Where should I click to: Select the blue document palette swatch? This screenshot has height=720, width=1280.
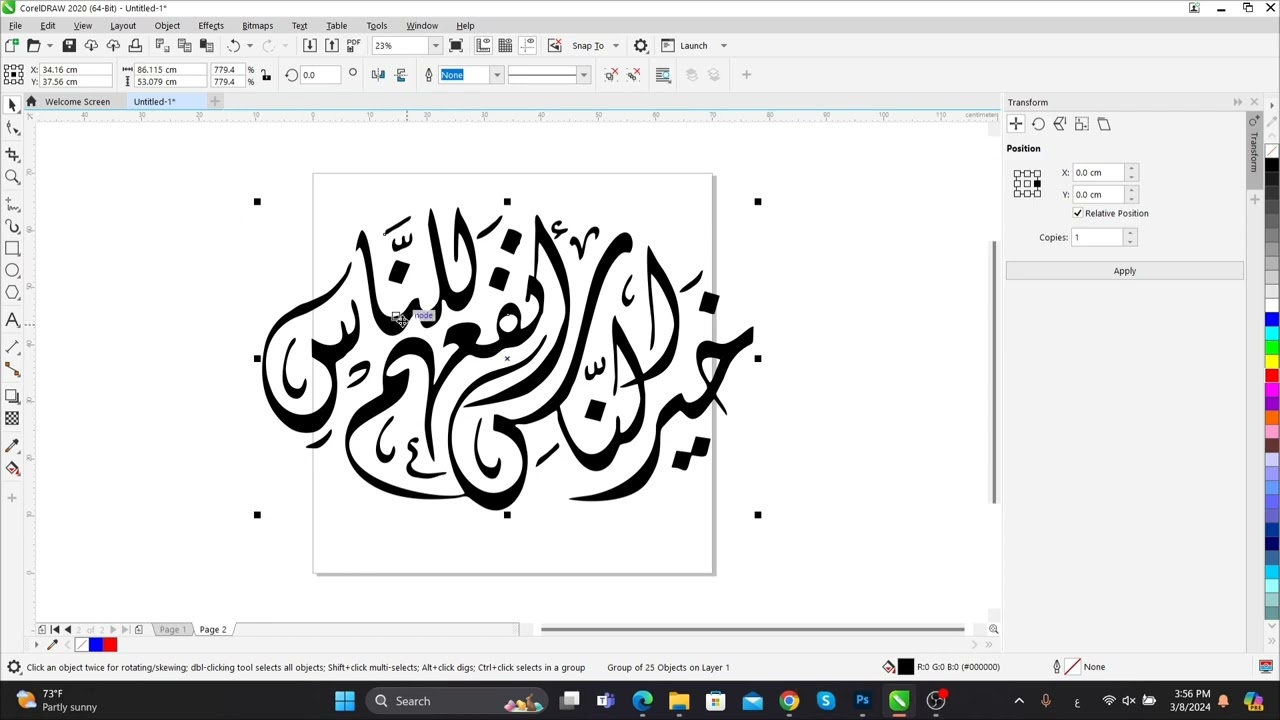96,645
